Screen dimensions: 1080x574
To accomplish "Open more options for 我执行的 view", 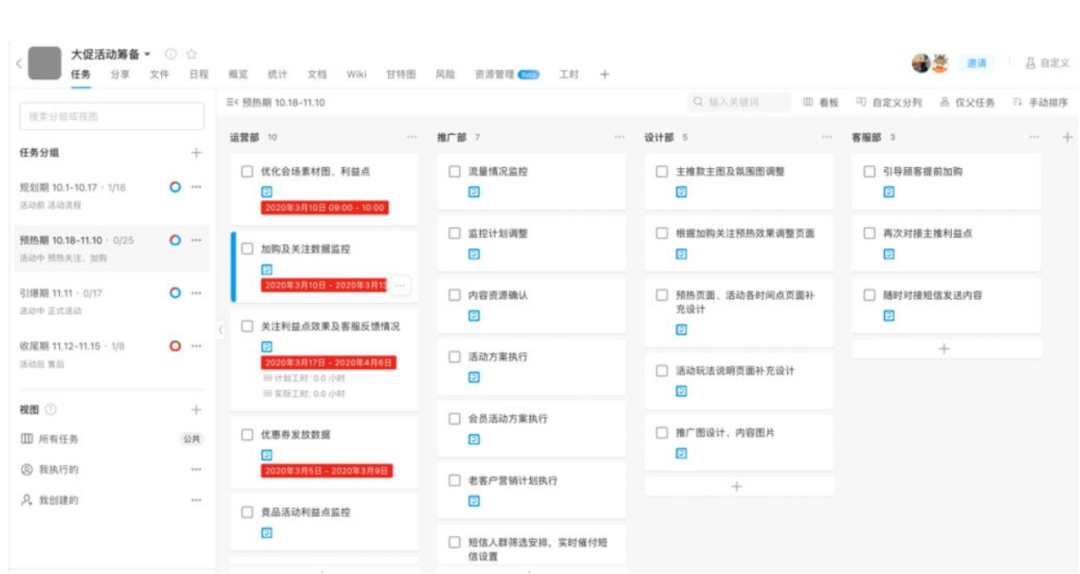I will [196, 469].
